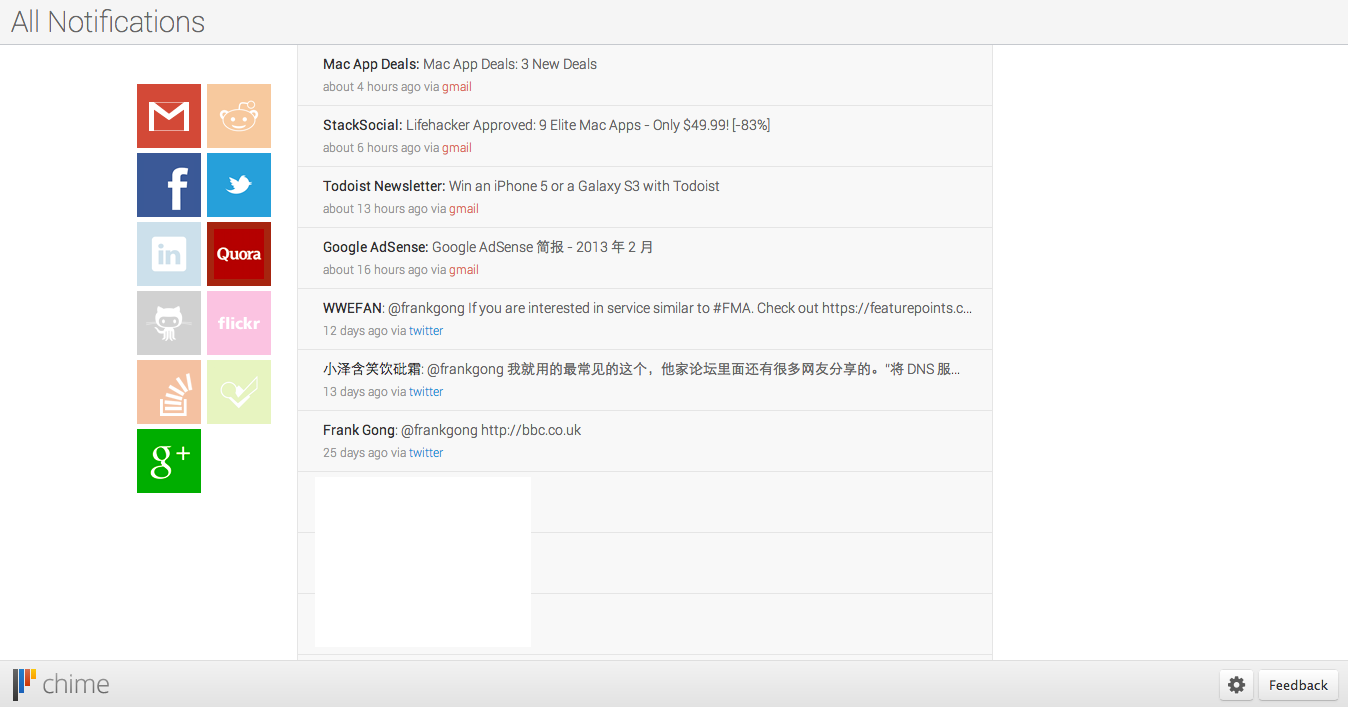Screen dimensions: 1348x707
Task: Open the Stack Overflow tile
Action: [x=169, y=392]
